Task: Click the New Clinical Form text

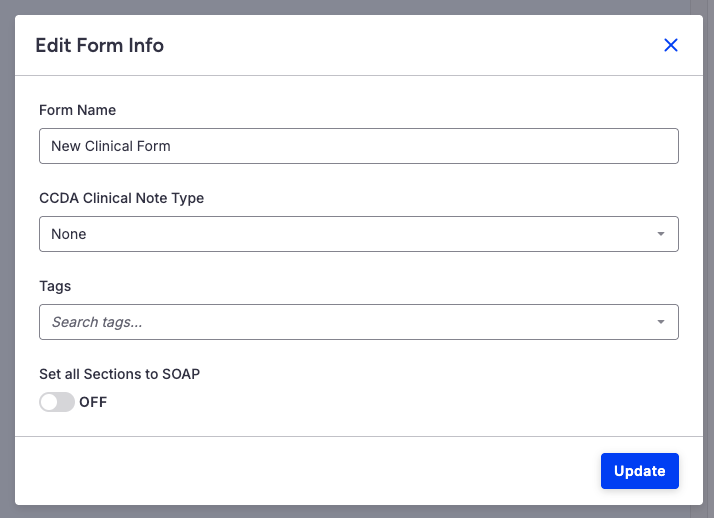Action: tap(111, 146)
